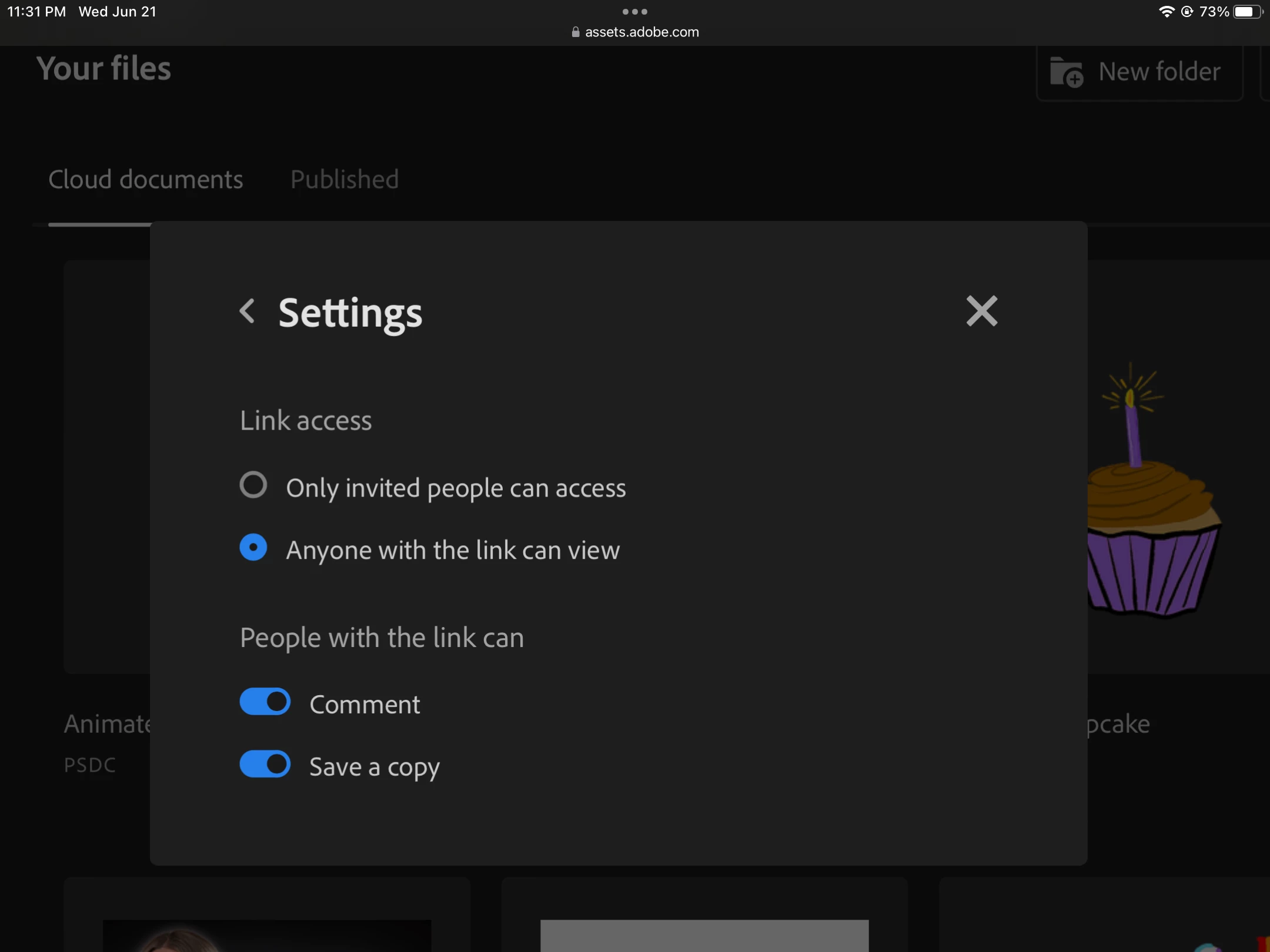Tap the orientation lock status icon

pos(1187,12)
